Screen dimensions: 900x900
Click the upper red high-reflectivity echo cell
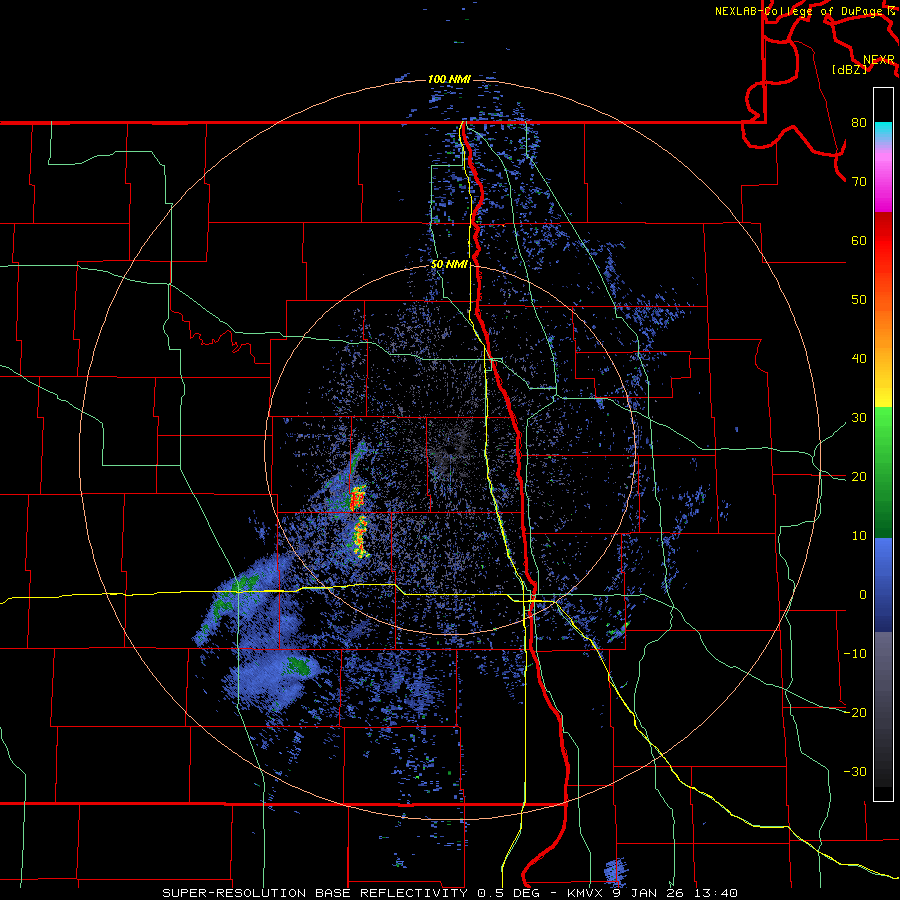pyautogui.click(x=358, y=498)
